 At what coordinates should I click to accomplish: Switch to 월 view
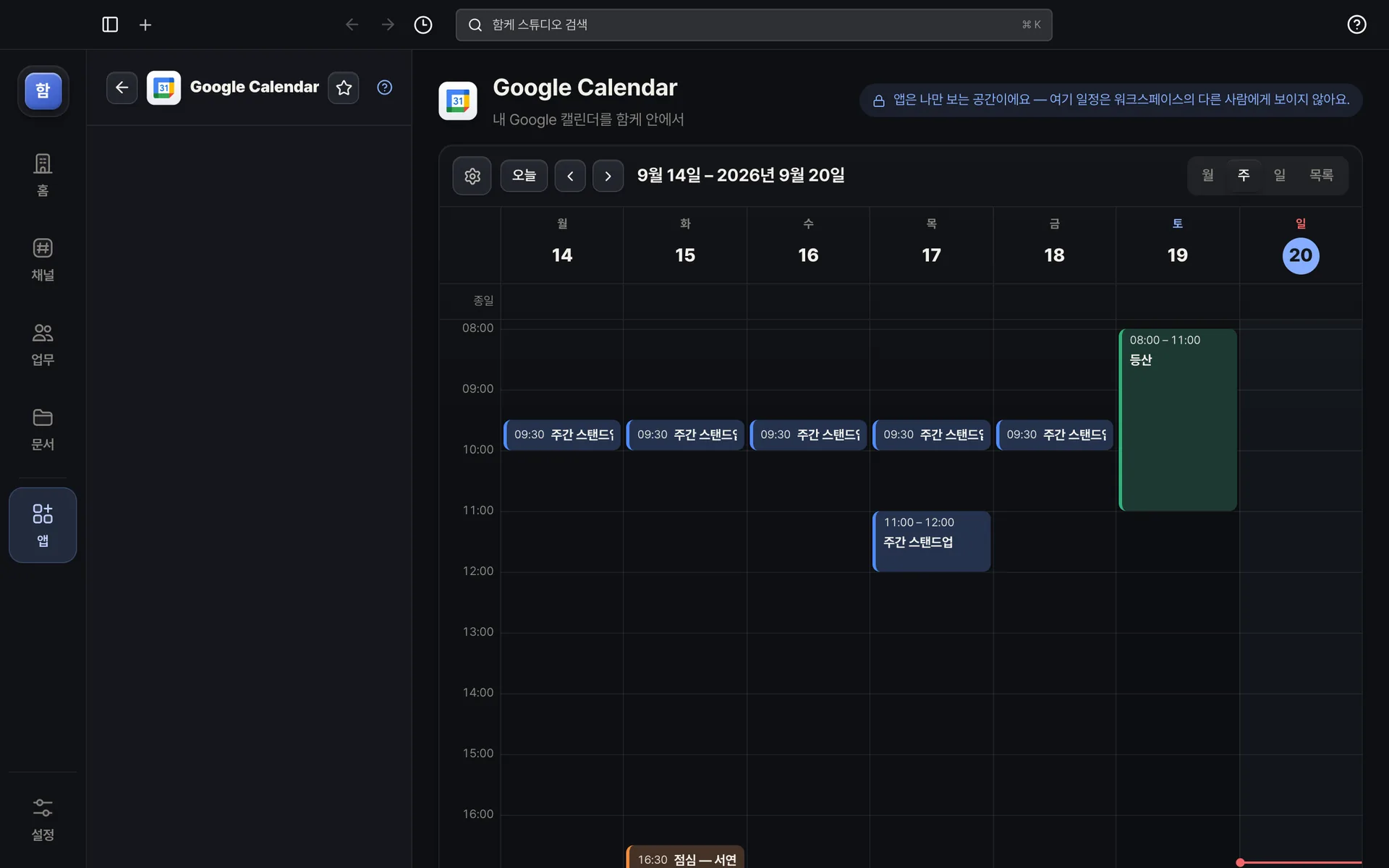[x=1207, y=175]
